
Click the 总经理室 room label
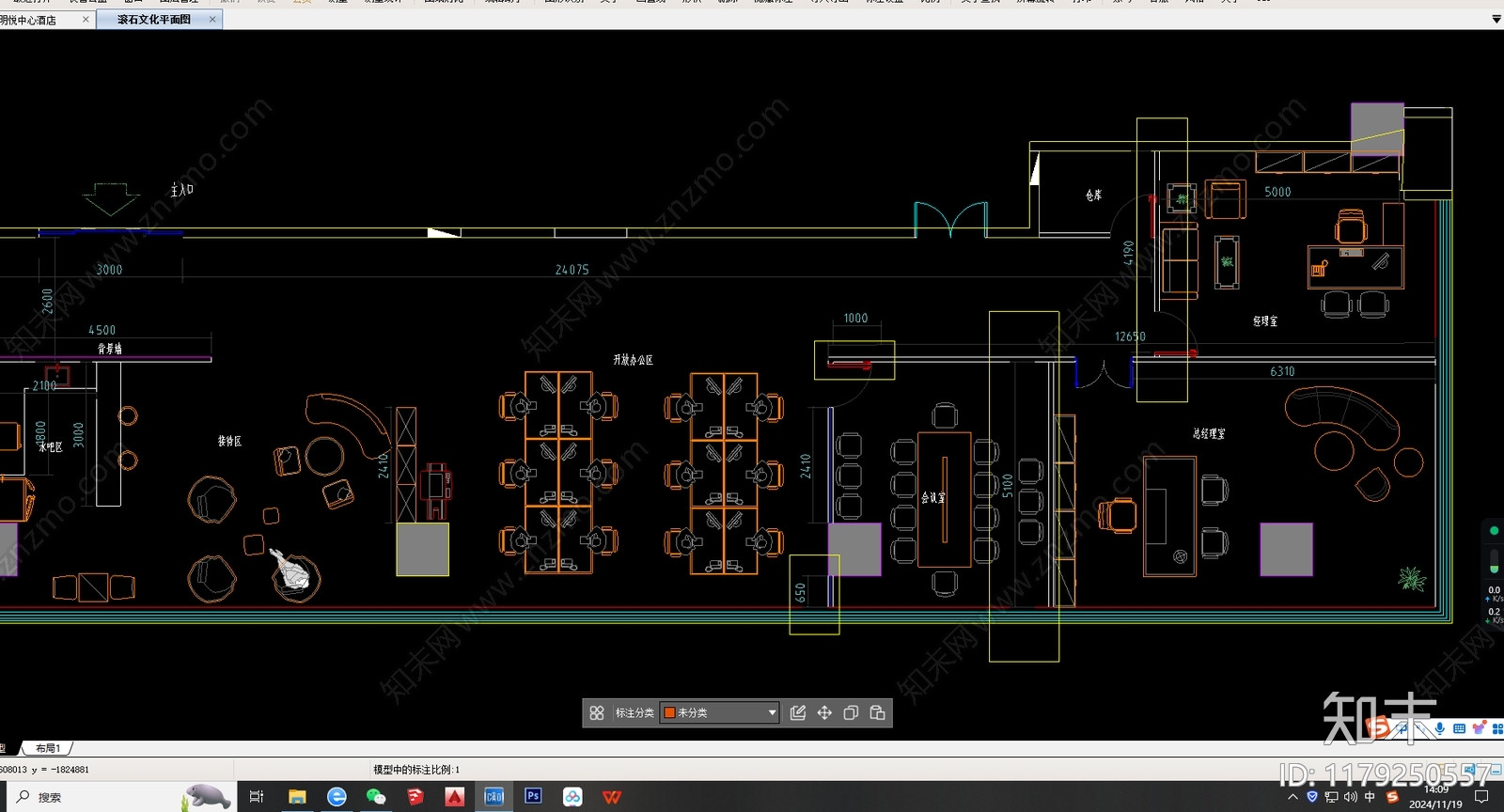point(1209,434)
